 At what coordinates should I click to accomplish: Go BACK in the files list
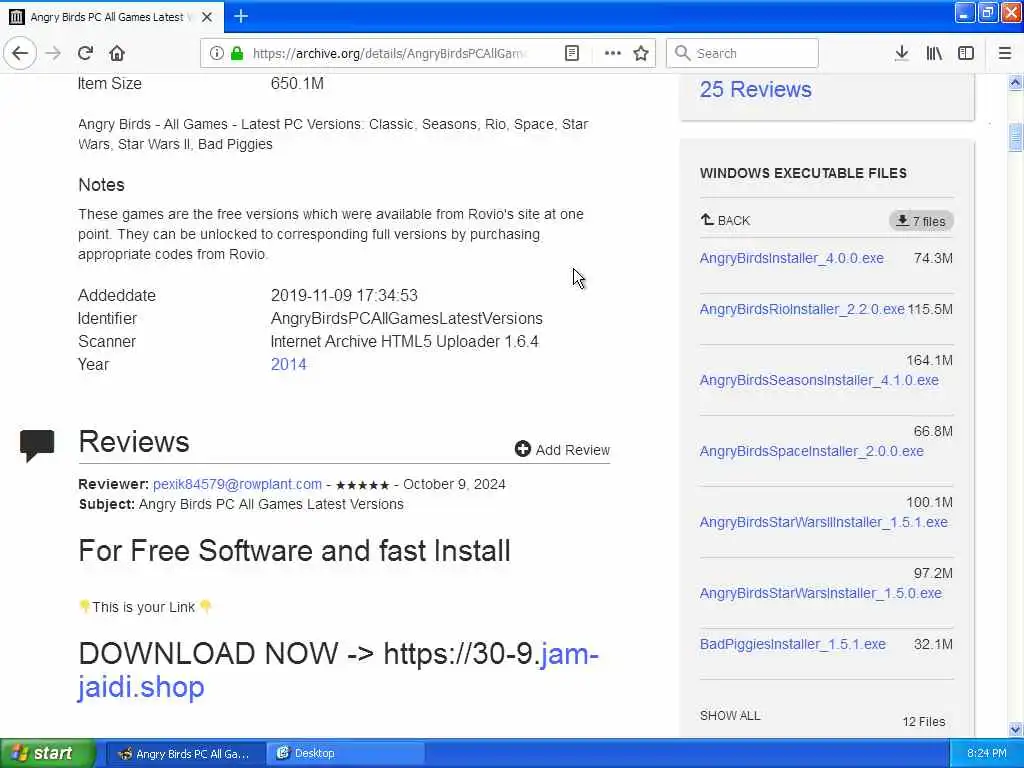(x=725, y=220)
